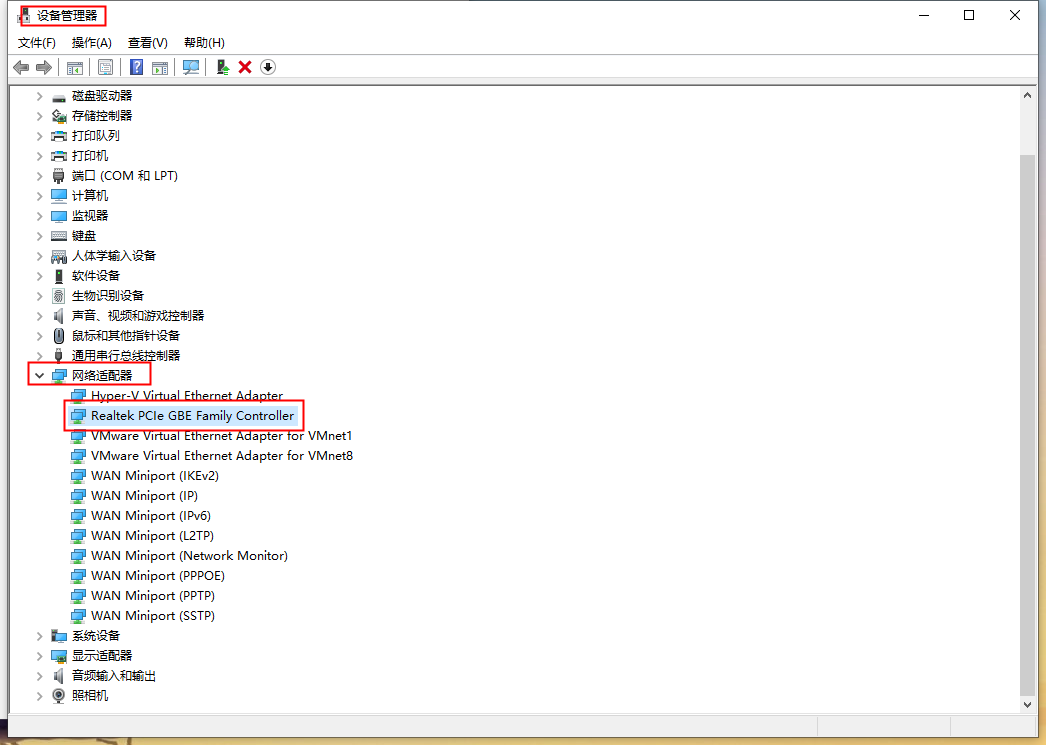Image resolution: width=1046 pixels, height=745 pixels.
Task: Open device Properties via the toolbar icon
Action: [105, 67]
